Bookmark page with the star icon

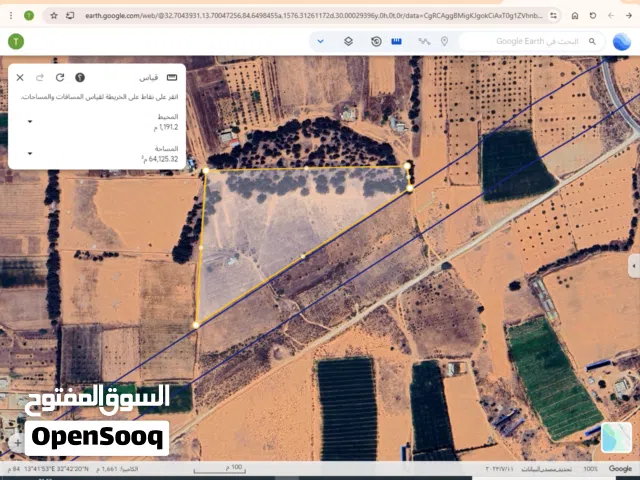(53, 16)
